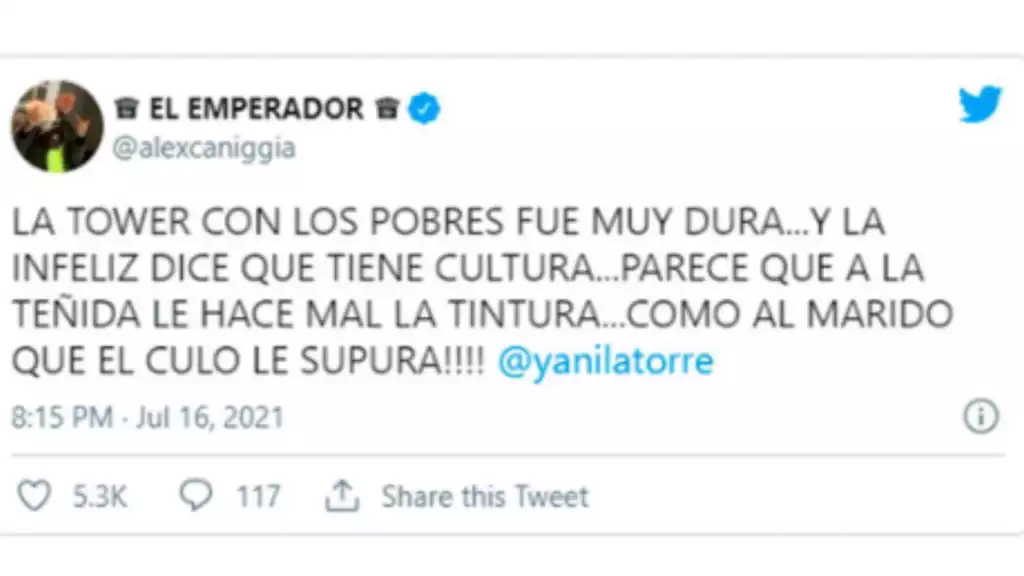
Task: Click the 8:15 PM time text
Action: pyautogui.click(x=62, y=417)
